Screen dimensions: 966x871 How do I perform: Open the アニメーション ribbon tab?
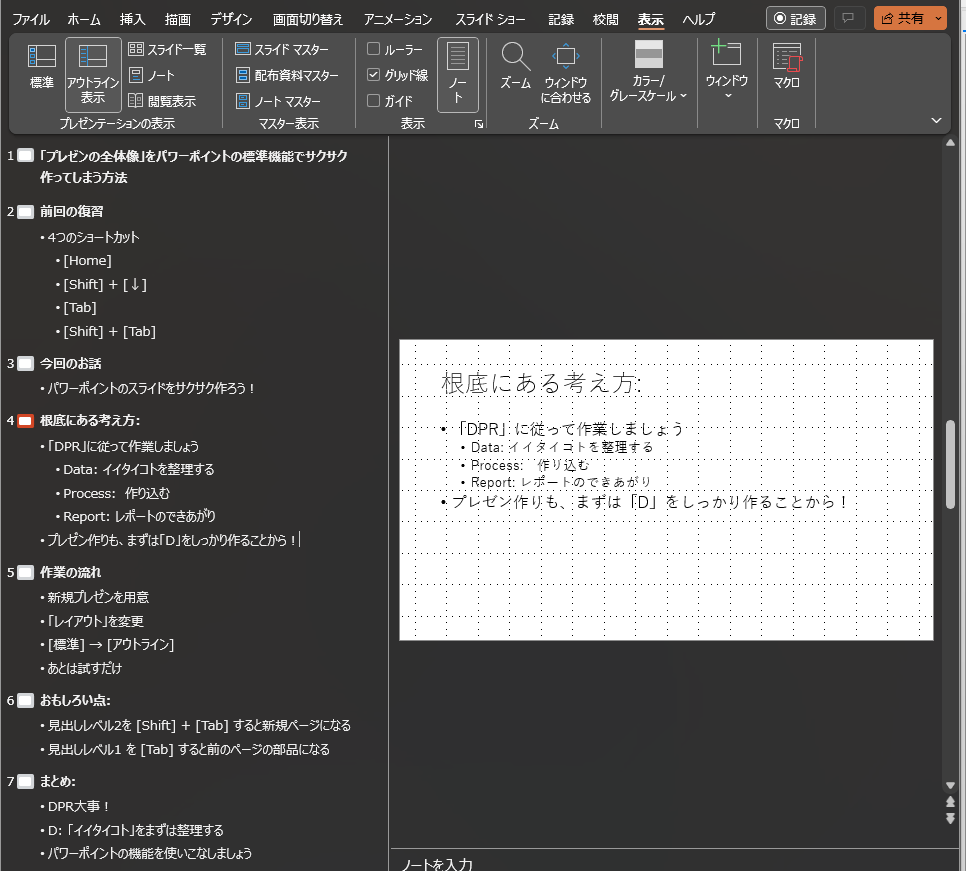point(398,19)
